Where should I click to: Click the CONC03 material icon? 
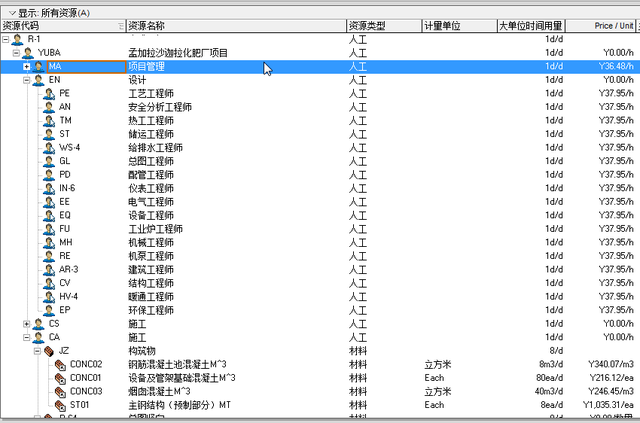(60, 392)
